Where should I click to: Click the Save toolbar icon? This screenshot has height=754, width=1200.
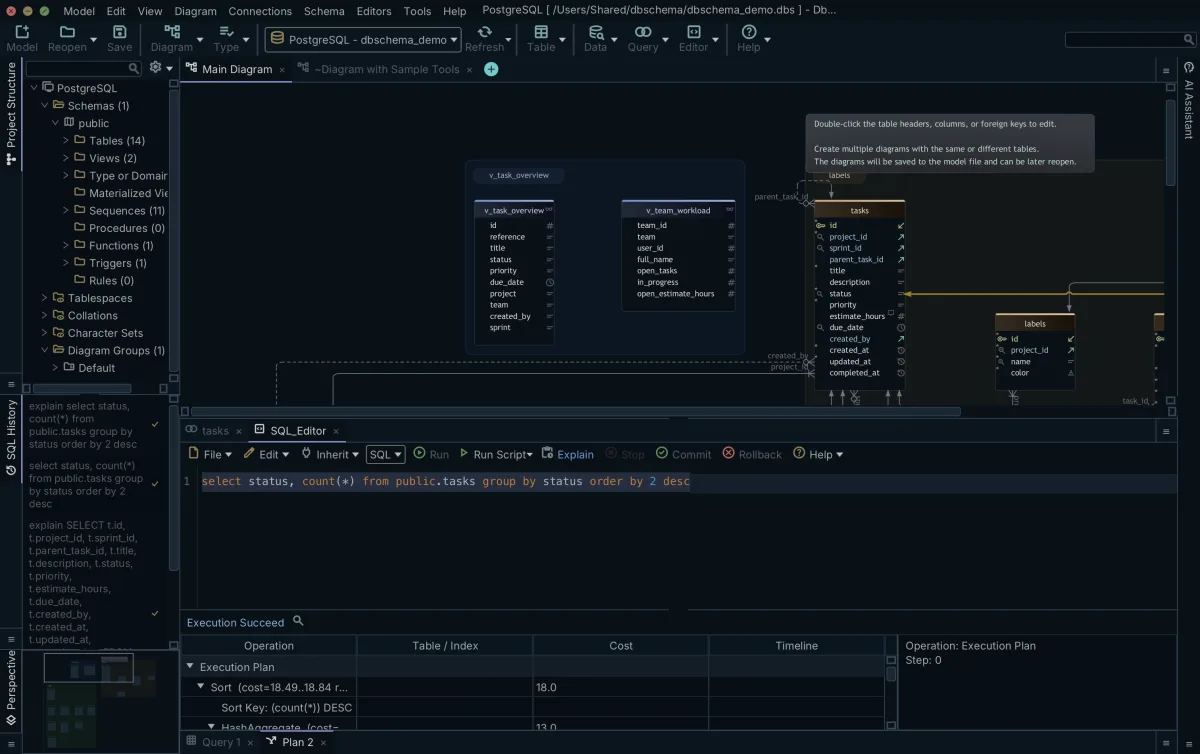tap(119, 33)
